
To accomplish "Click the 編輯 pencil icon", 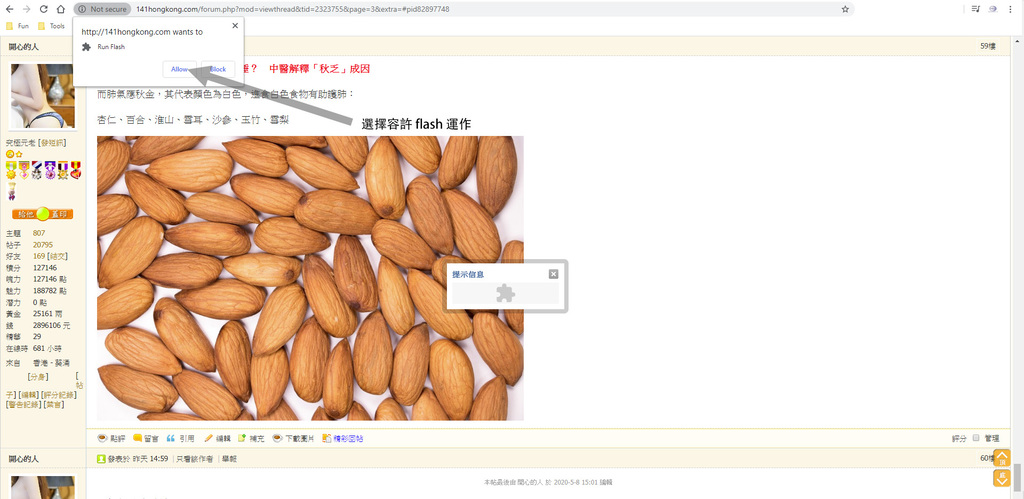I will pyautogui.click(x=208, y=438).
